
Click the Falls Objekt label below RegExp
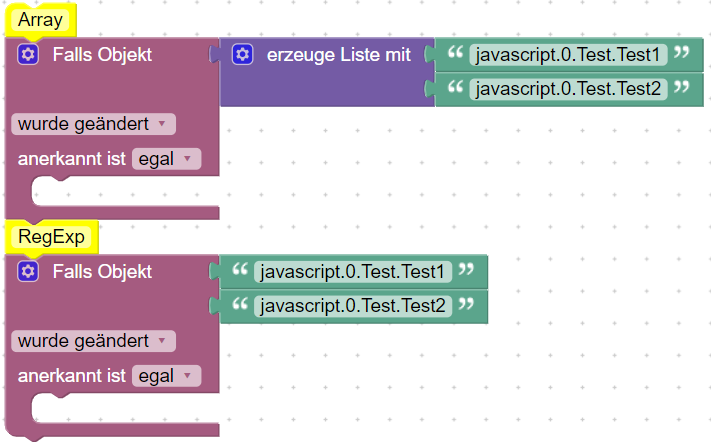[102, 271]
